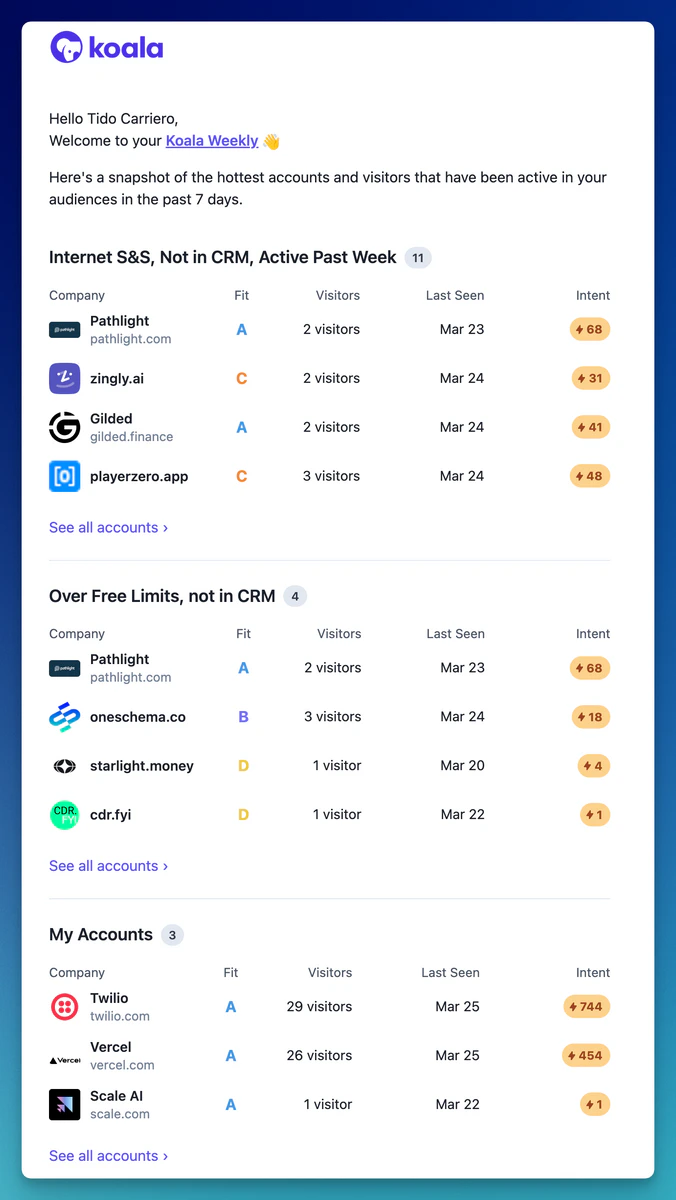Viewport: 676px width, 1200px height.
Task: Click the Internet S&S, Not in CRM heading
Action: (223, 257)
